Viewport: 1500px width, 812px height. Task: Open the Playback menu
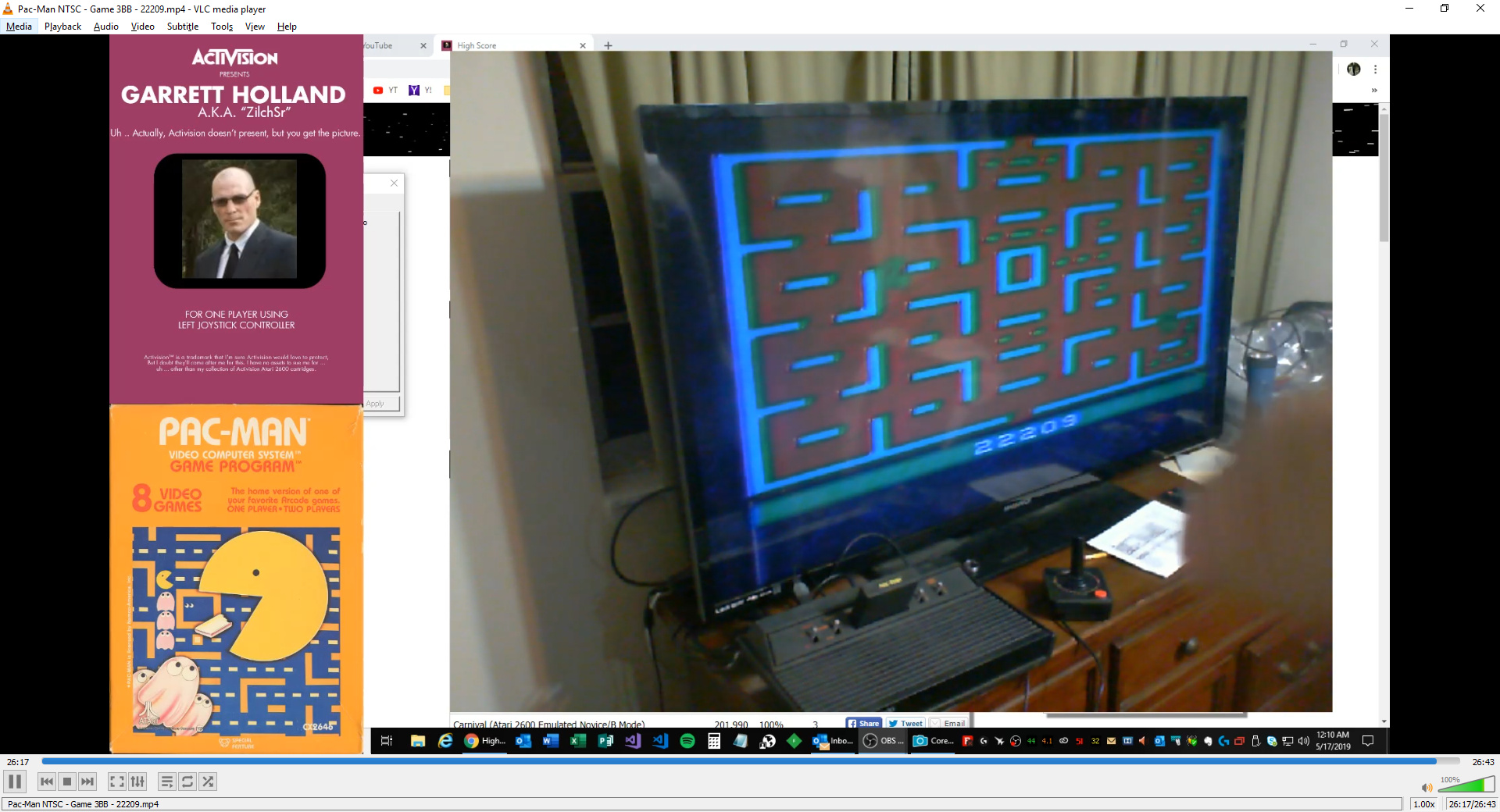[62, 27]
